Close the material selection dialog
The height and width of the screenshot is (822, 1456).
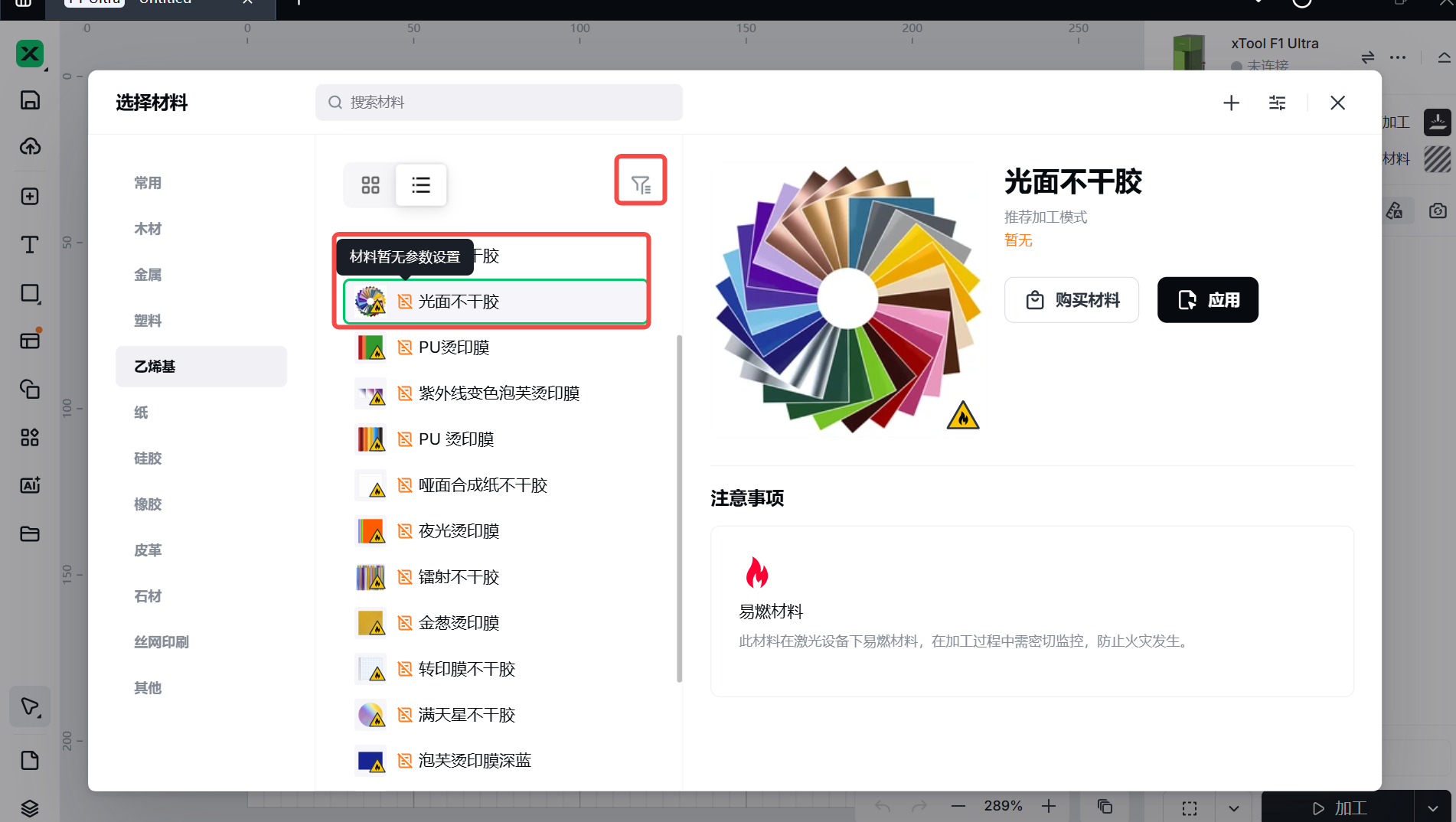click(x=1337, y=103)
